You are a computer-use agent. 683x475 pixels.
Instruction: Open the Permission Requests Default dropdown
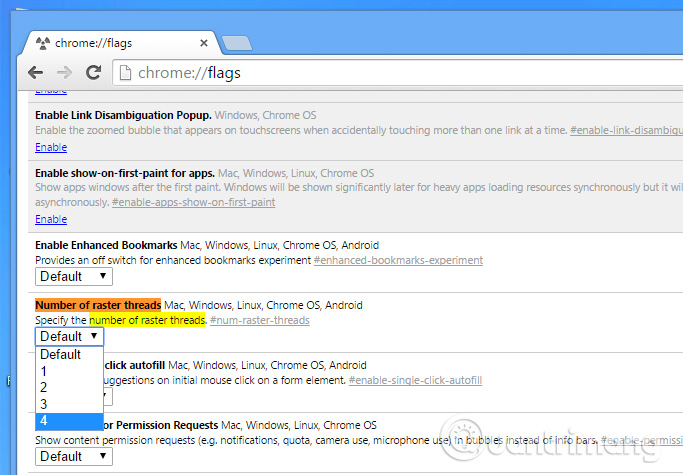[x=74, y=456]
